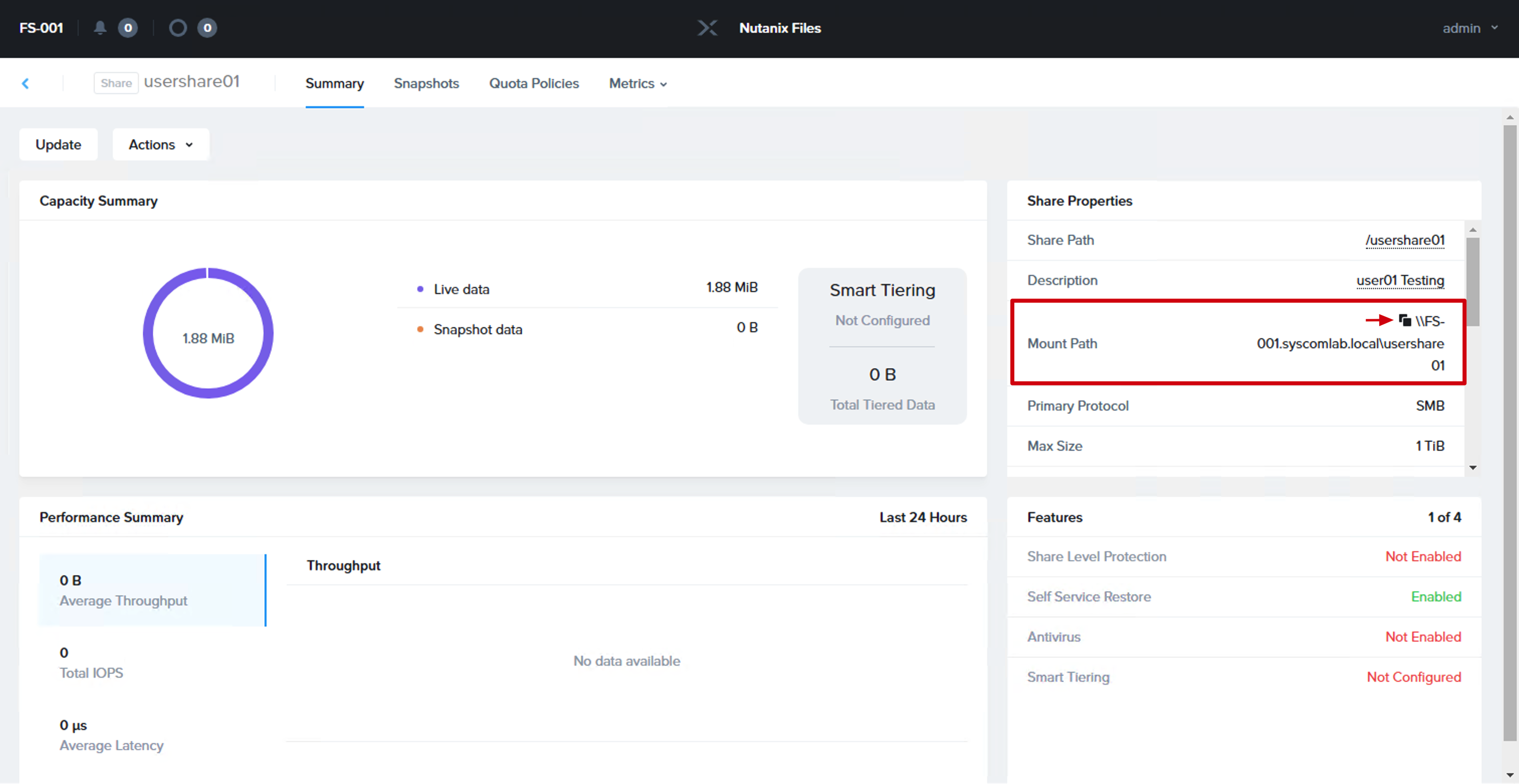Click the Nutanix X logo
This screenshot has height=784, width=1519.
pyautogui.click(x=707, y=28)
